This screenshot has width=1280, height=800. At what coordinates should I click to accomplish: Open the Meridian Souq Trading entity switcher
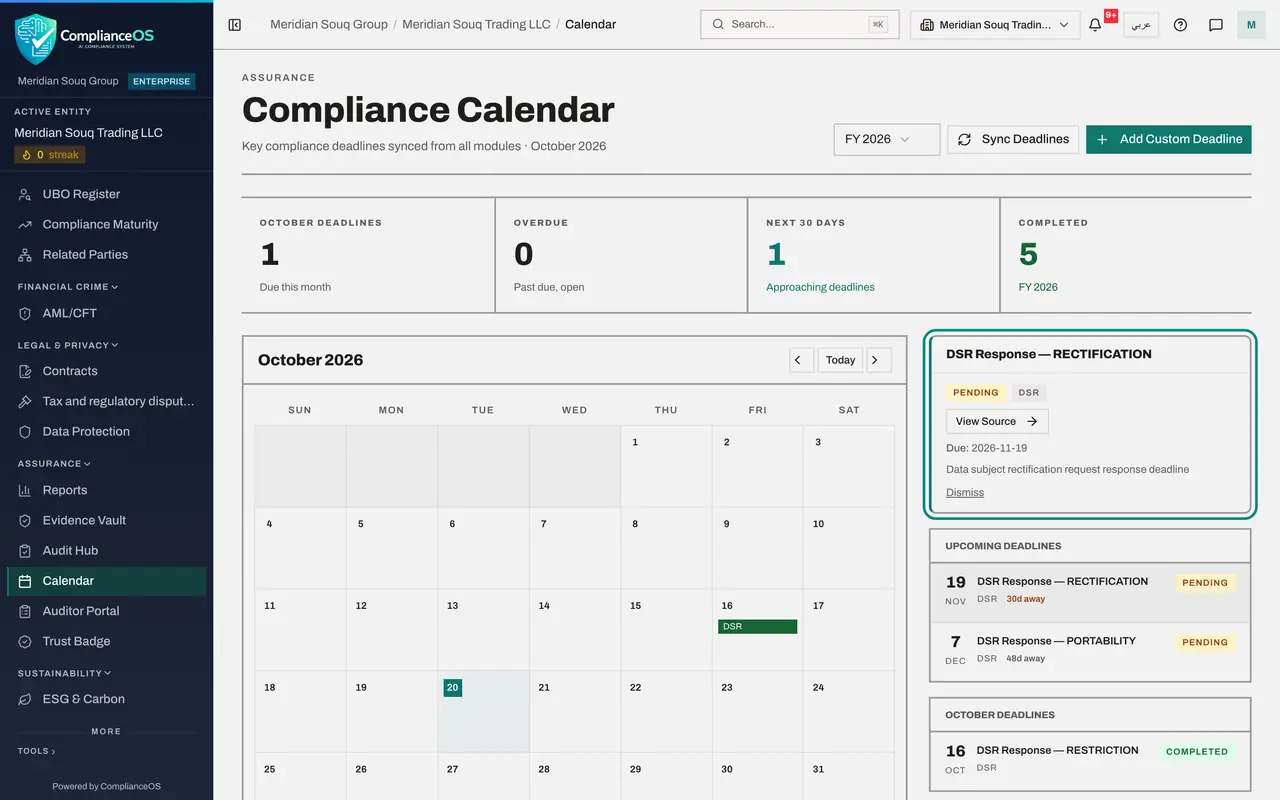tap(995, 25)
